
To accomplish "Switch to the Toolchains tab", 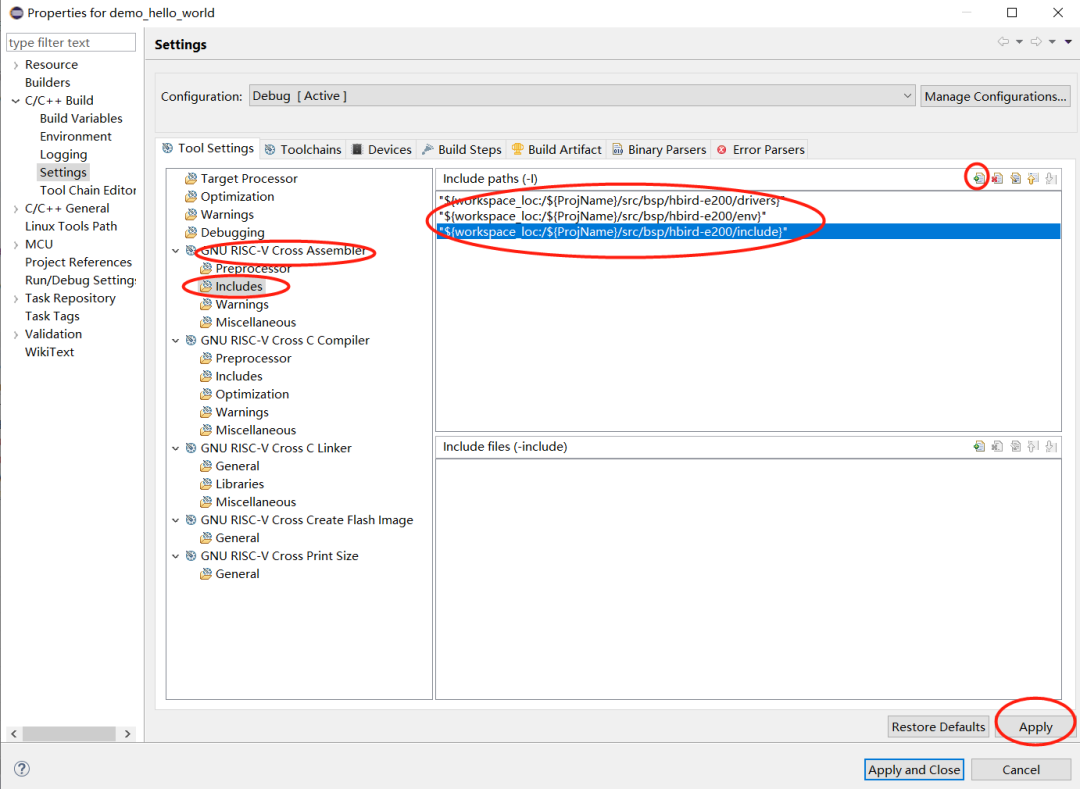I will coord(303,149).
